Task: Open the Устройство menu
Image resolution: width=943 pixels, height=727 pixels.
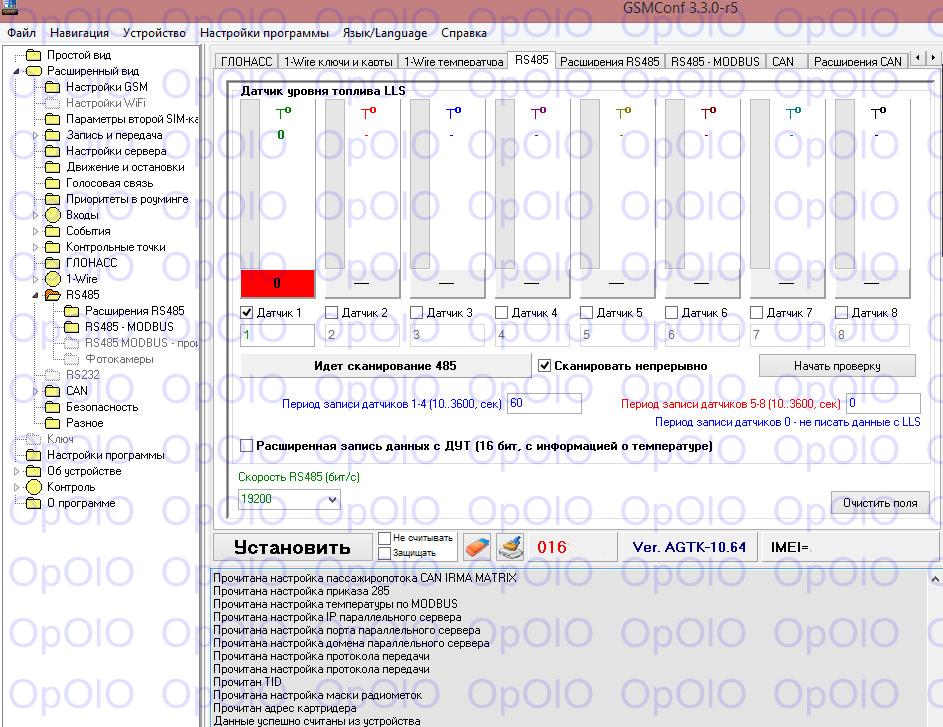Action: pyautogui.click(x=153, y=33)
